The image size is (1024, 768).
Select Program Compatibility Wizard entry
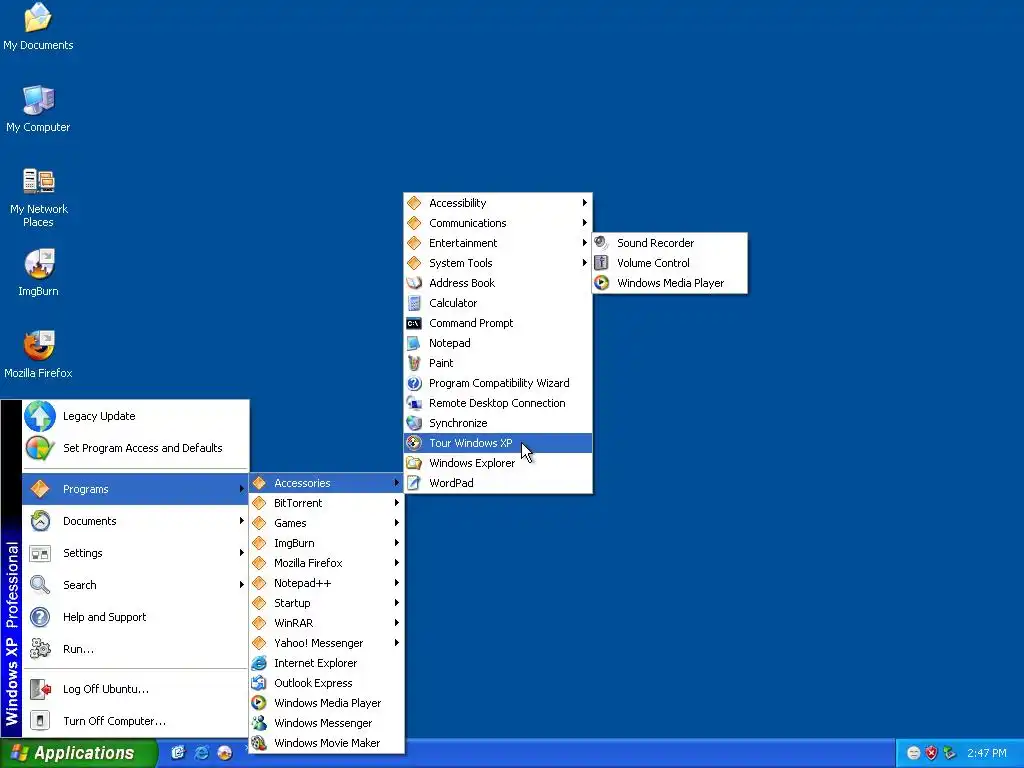498,383
